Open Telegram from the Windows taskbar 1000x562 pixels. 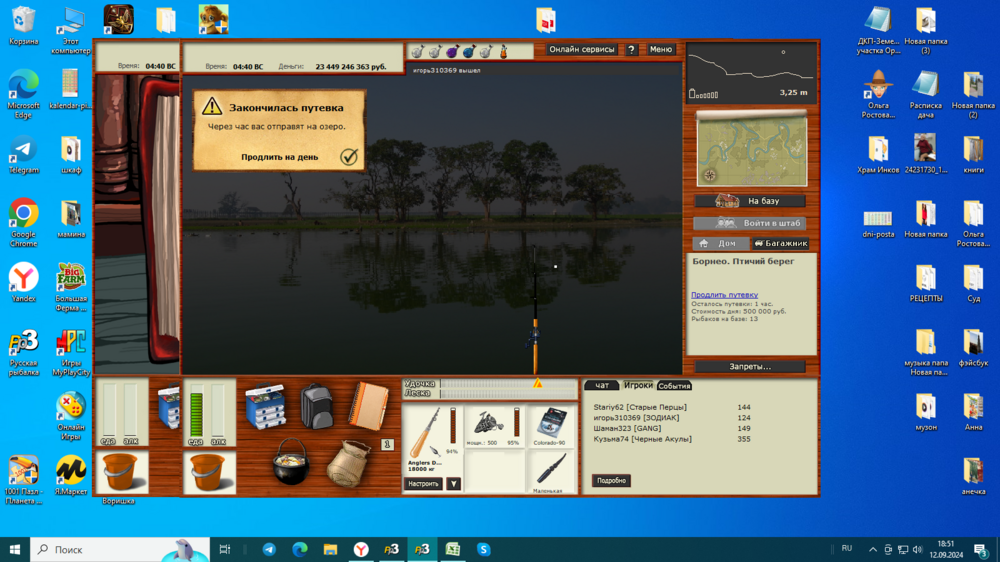(269, 549)
